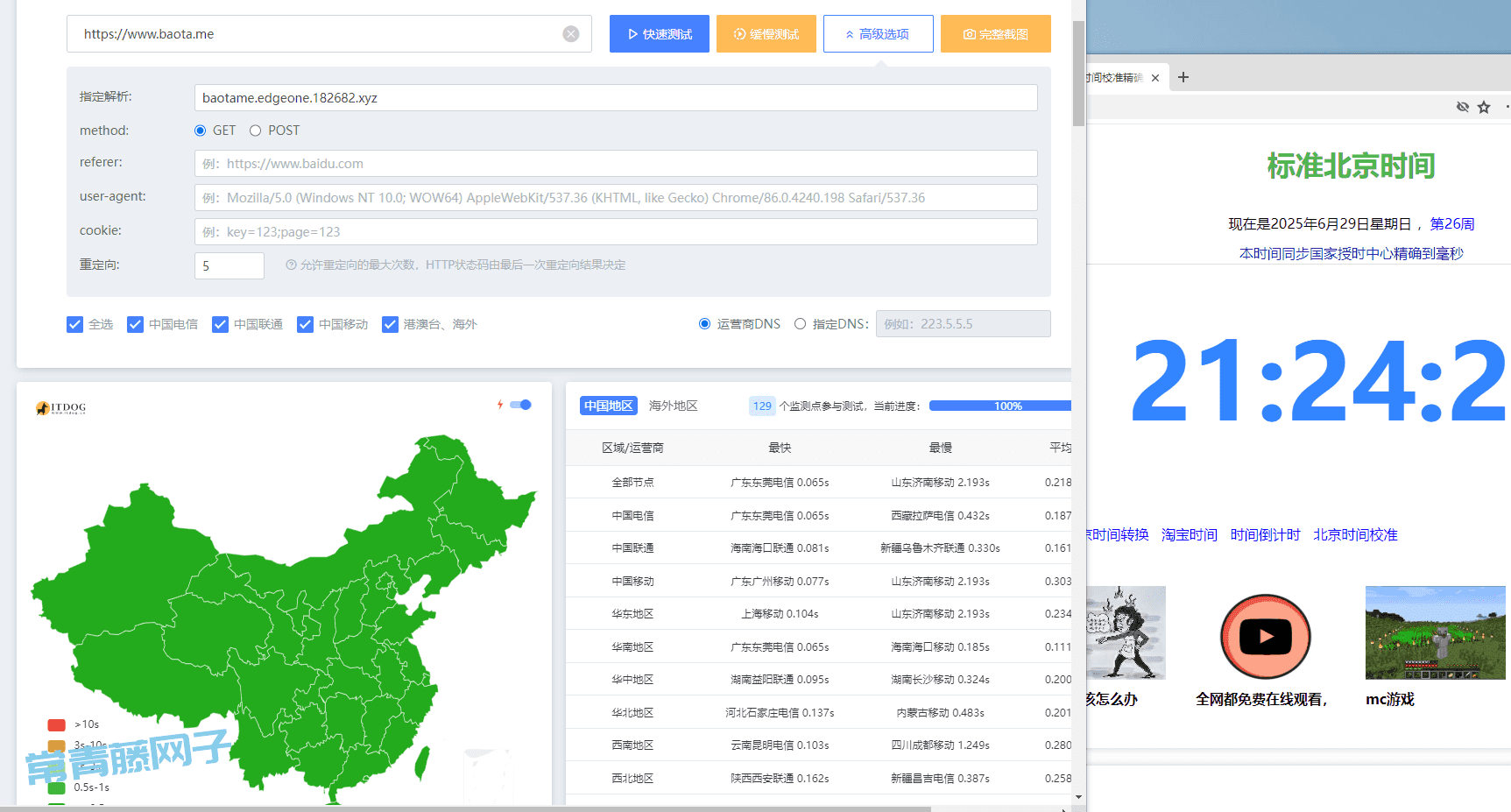Uncheck the 中国移动 checkbox
1511x812 pixels.
click(x=305, y=324)
